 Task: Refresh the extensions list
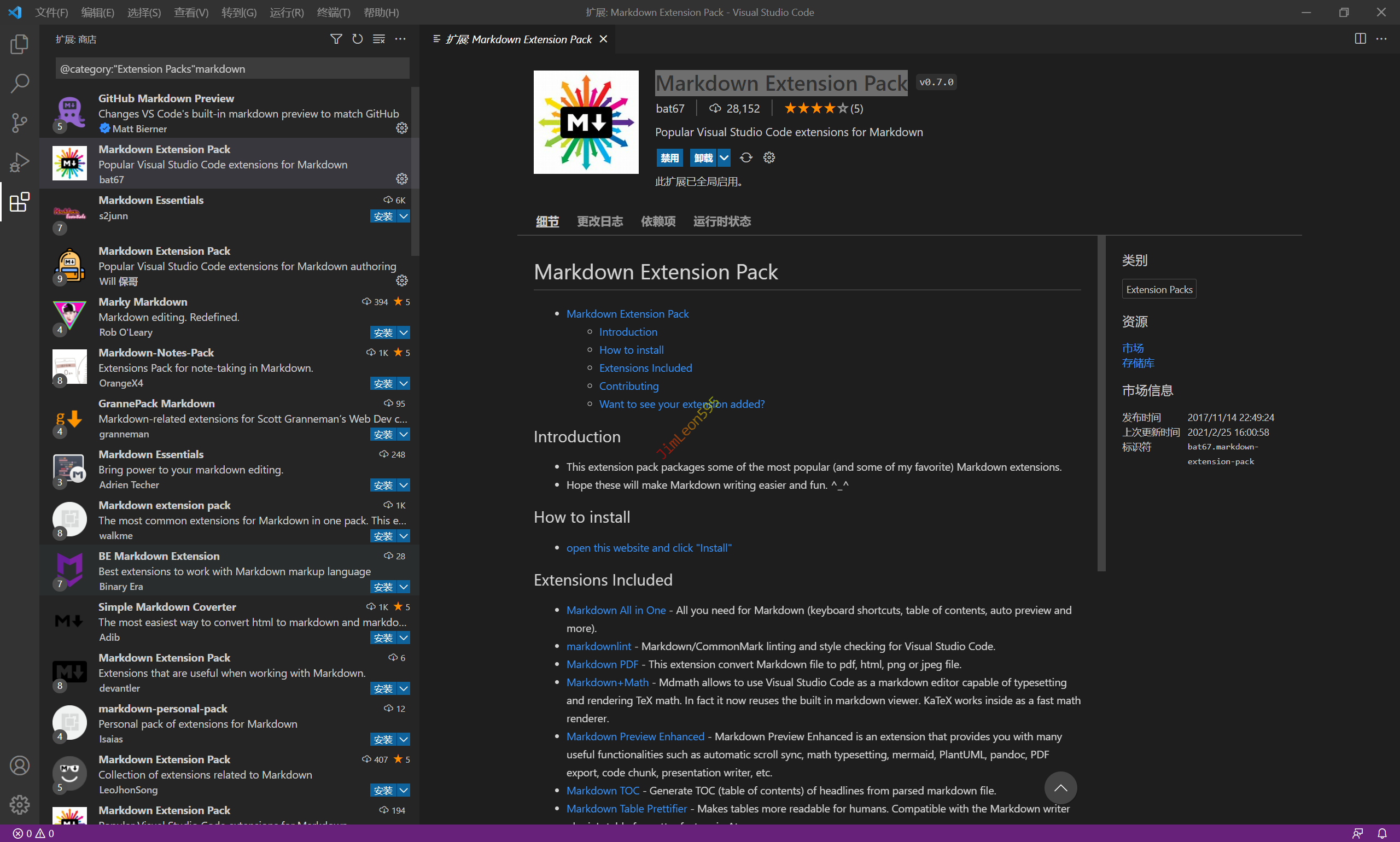click(358, 39)
